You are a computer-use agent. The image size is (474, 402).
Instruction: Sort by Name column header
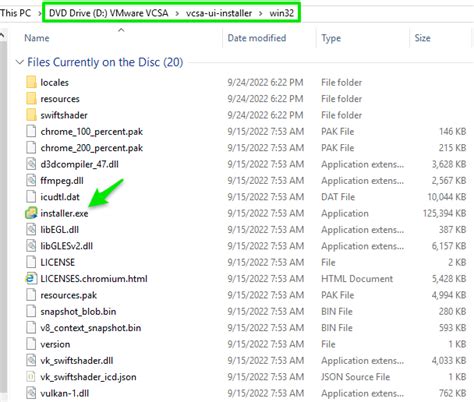coord(37,38)
